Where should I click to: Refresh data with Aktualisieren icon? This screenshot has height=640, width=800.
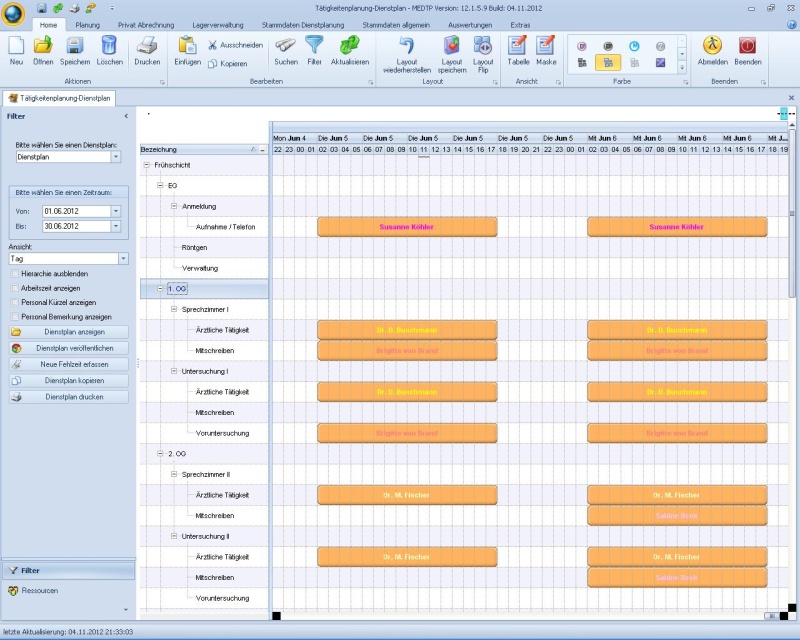pos(350,49)
